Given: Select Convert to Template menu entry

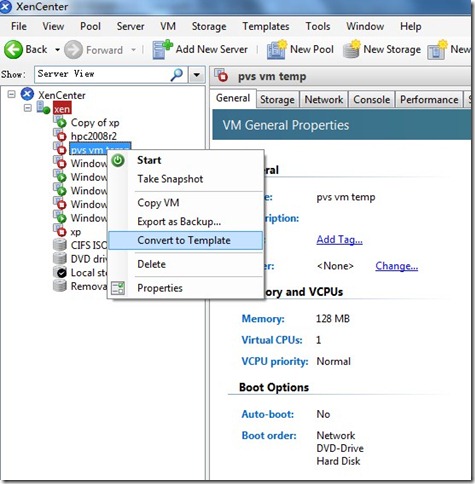Looking at the screenshot, I should click(186, 240).
